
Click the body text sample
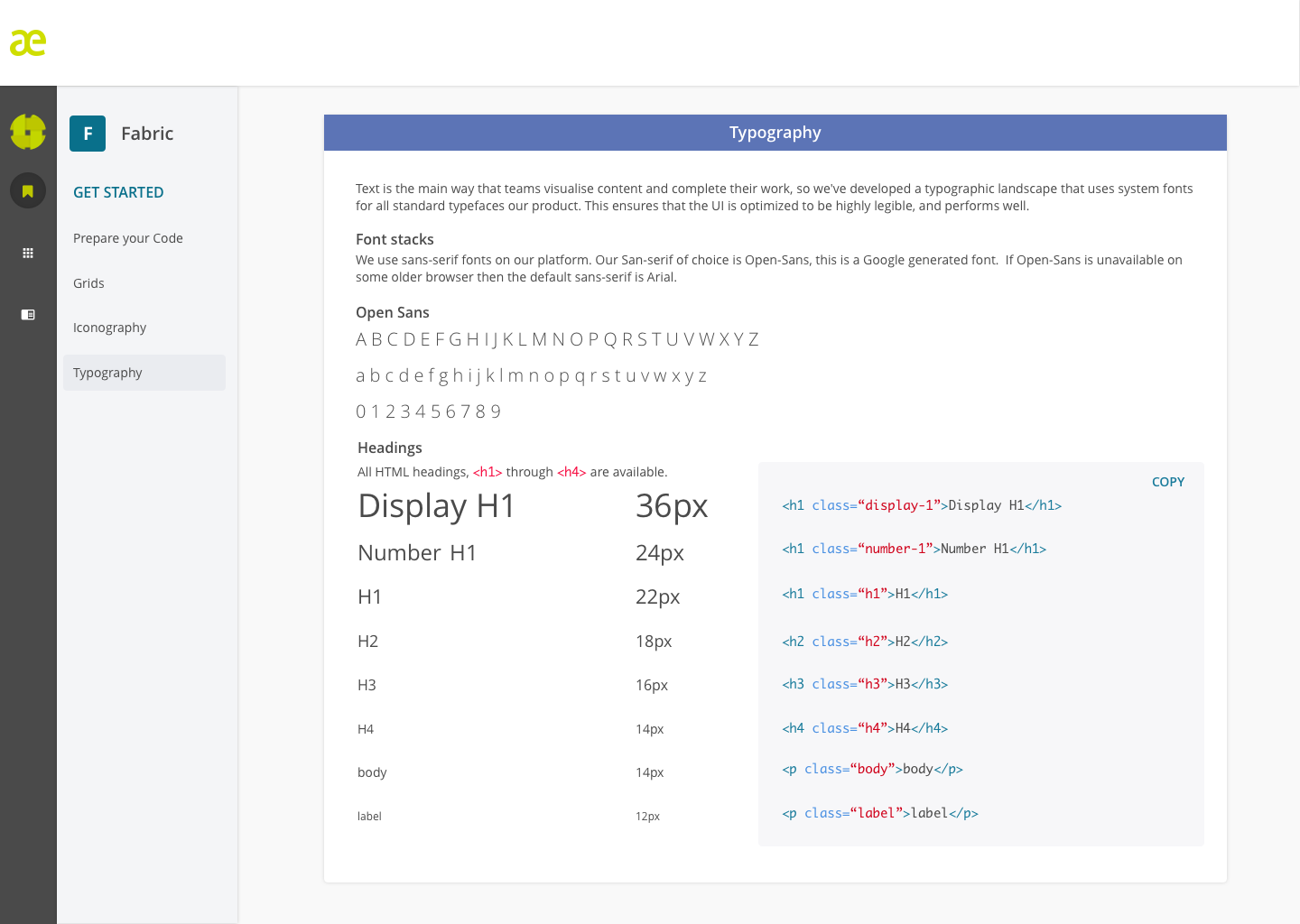[x=372, y=772]
